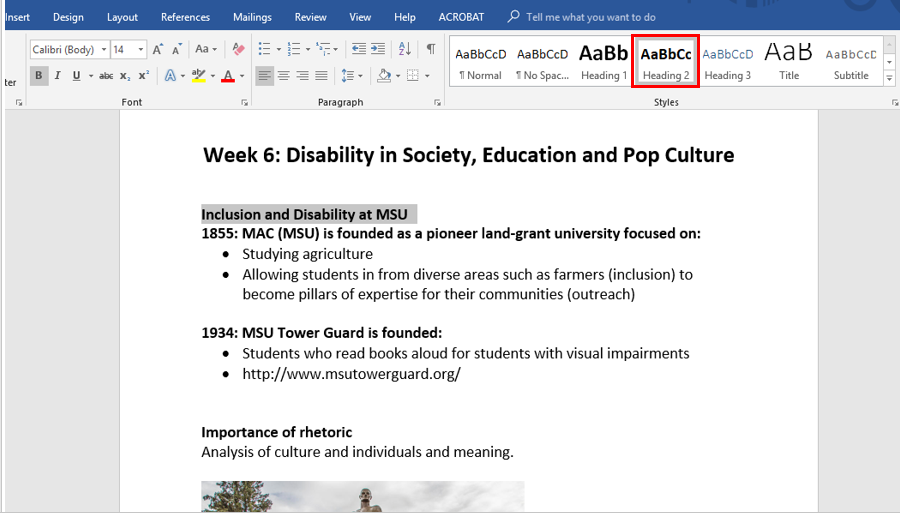Increase paragraph indent
Image resolution: width=900 pixels, height=513 pixels.
[x=378, y=49]
